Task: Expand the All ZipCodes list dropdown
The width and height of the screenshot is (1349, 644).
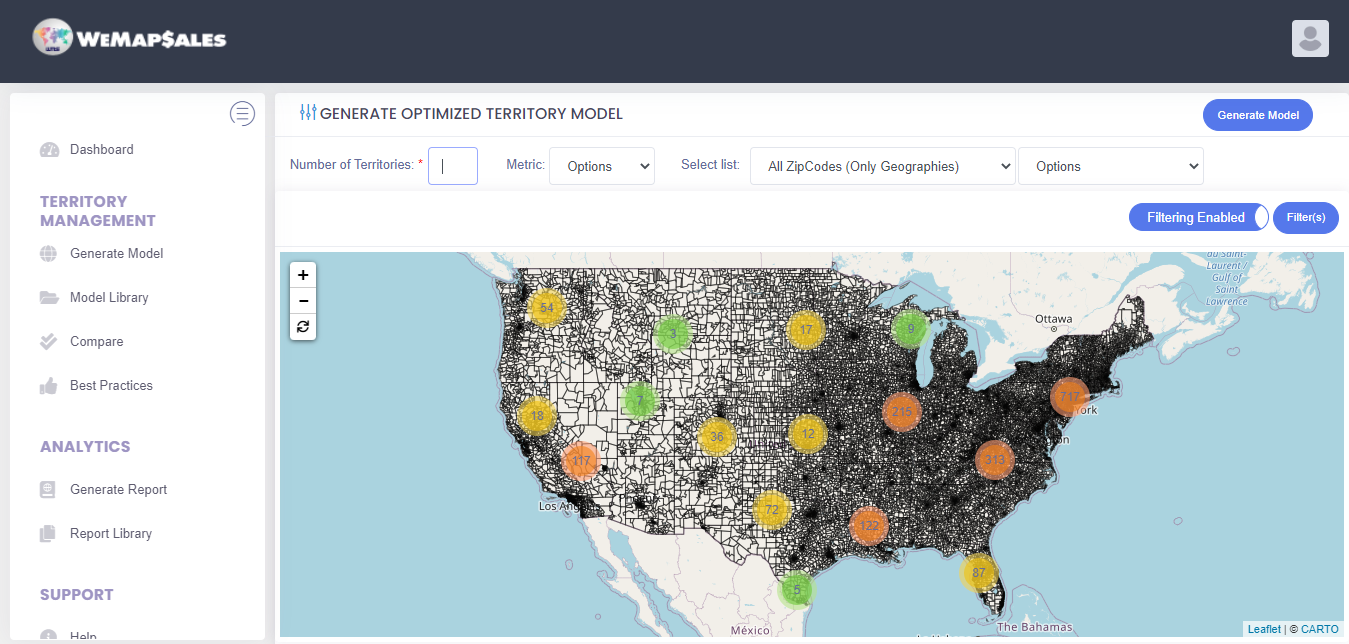Action: point(882,167)
